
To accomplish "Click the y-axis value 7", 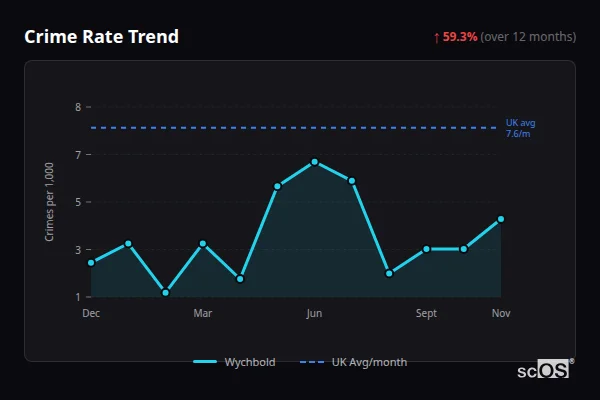I will click(x=78, y=155).
